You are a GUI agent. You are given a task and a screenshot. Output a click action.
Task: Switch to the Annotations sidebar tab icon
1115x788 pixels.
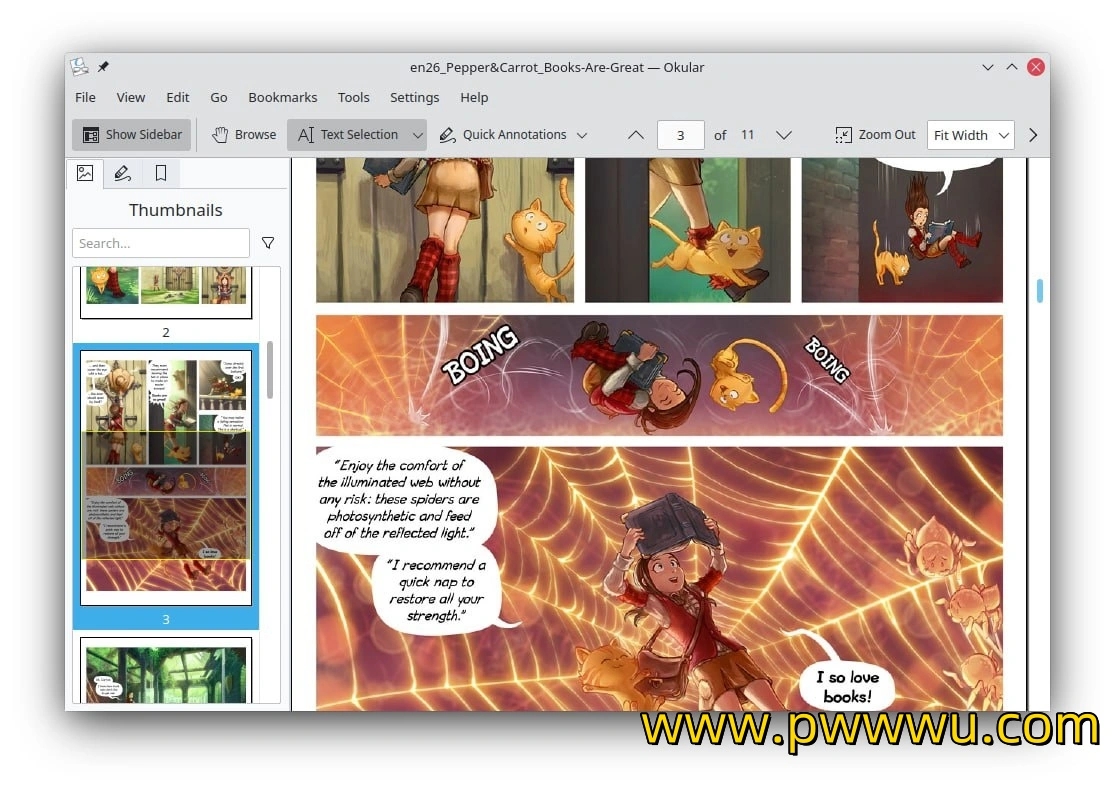tap(122, 173)
